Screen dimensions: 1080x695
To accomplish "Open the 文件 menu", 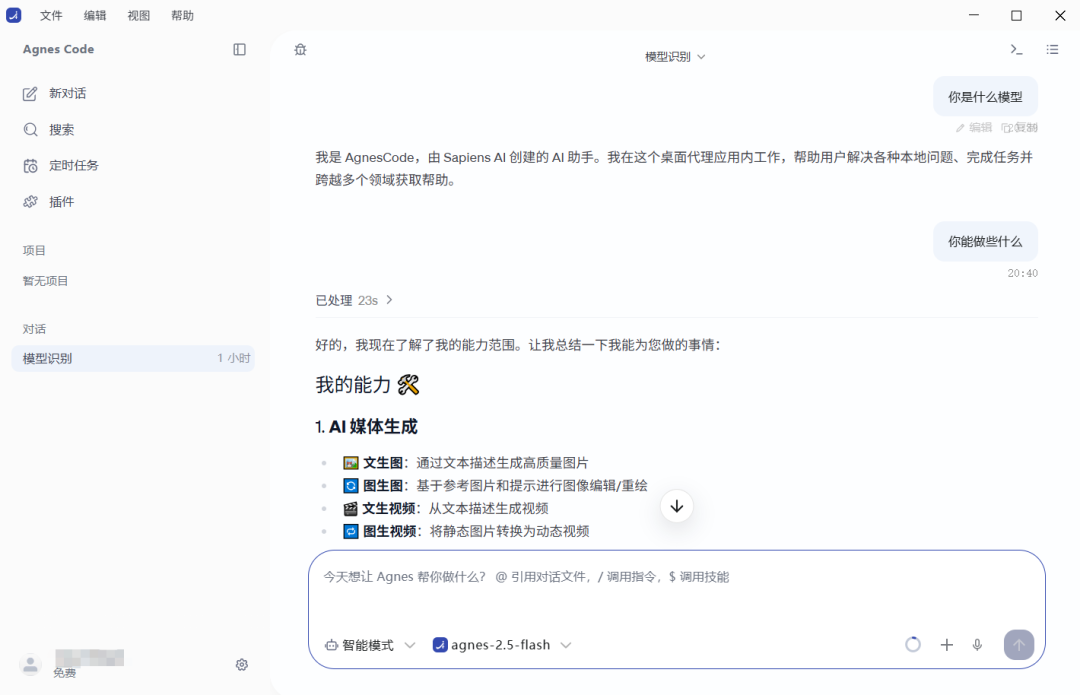I will pyautogui.click(x=51, y=16).
